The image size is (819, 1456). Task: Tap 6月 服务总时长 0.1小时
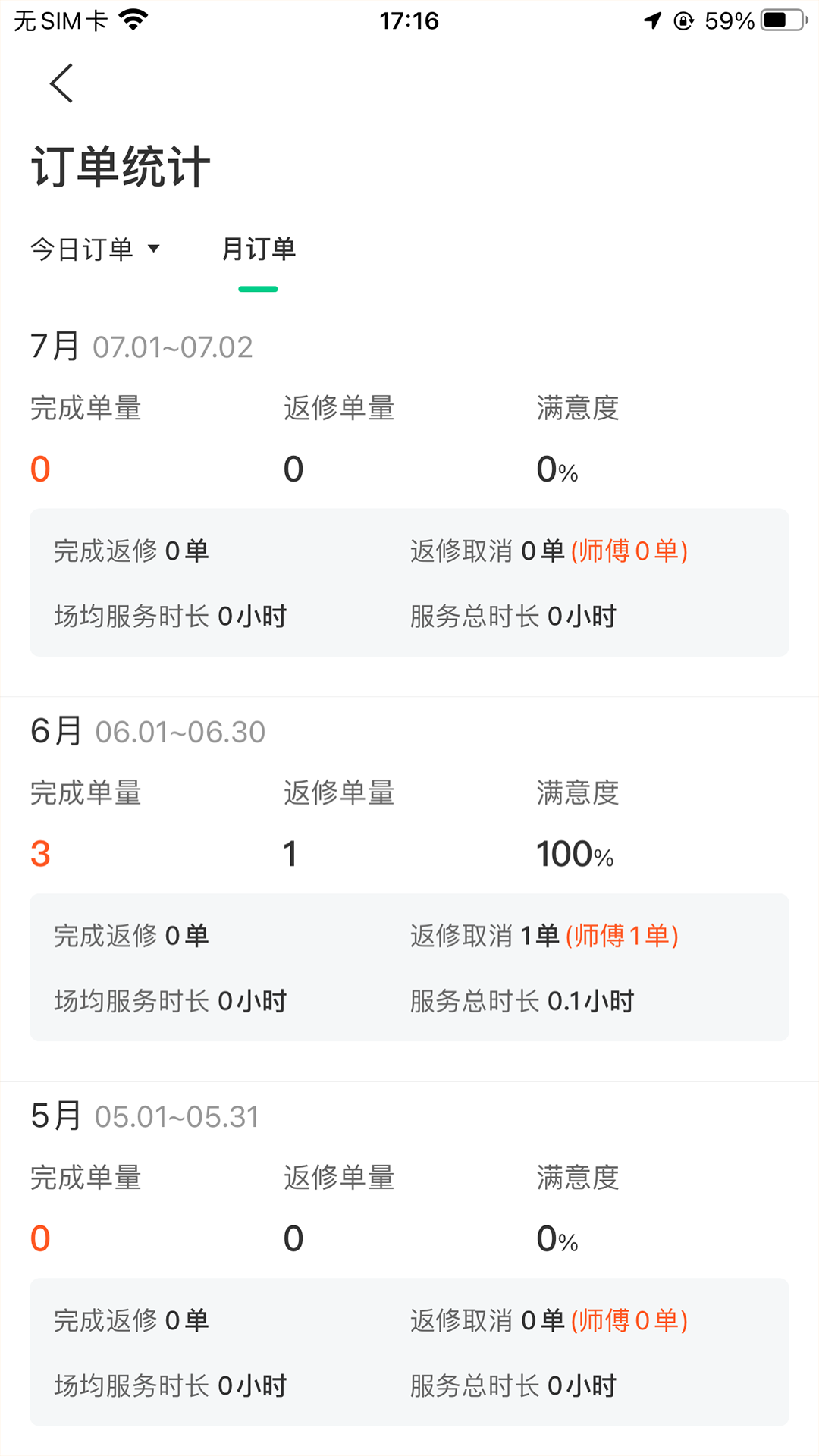click(522, 1001)
